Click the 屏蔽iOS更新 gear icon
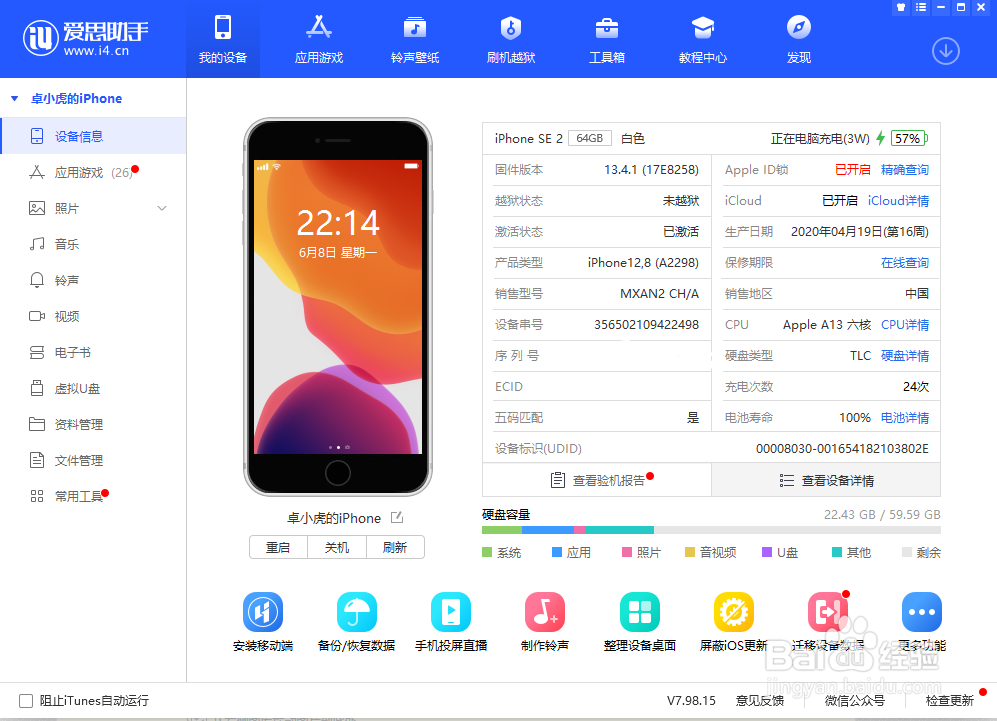 pos(734,612)
